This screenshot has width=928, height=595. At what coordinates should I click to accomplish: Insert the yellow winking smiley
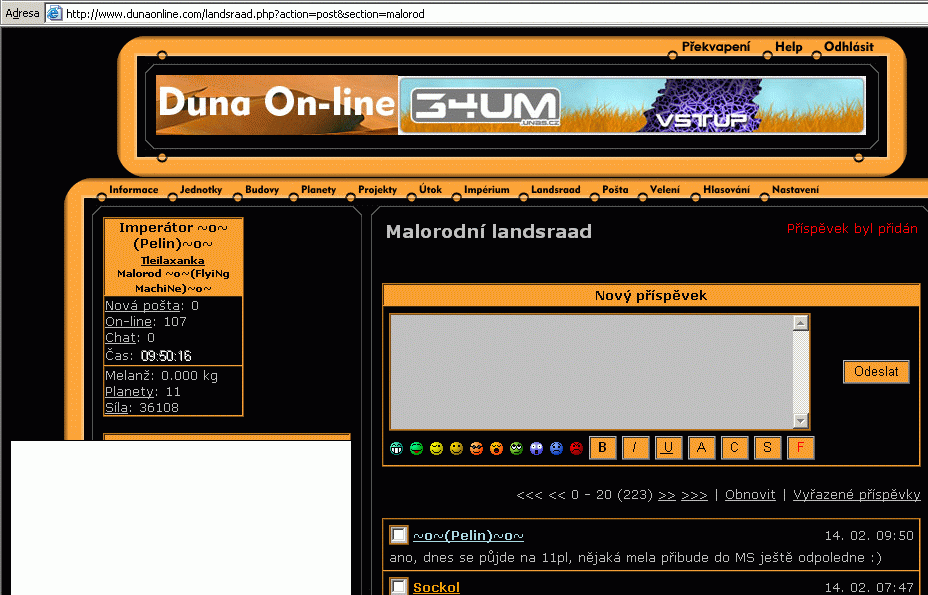pos(437,449)
